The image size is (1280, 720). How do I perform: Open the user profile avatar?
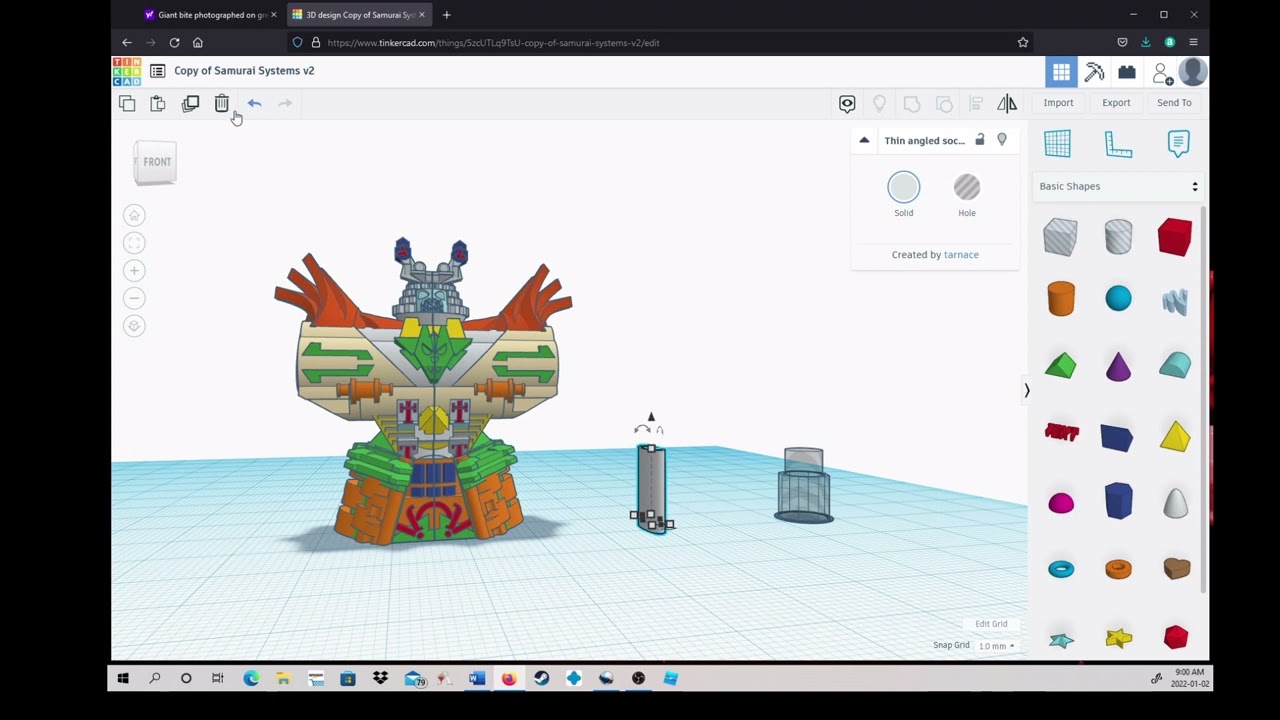tap(1192, 72)
